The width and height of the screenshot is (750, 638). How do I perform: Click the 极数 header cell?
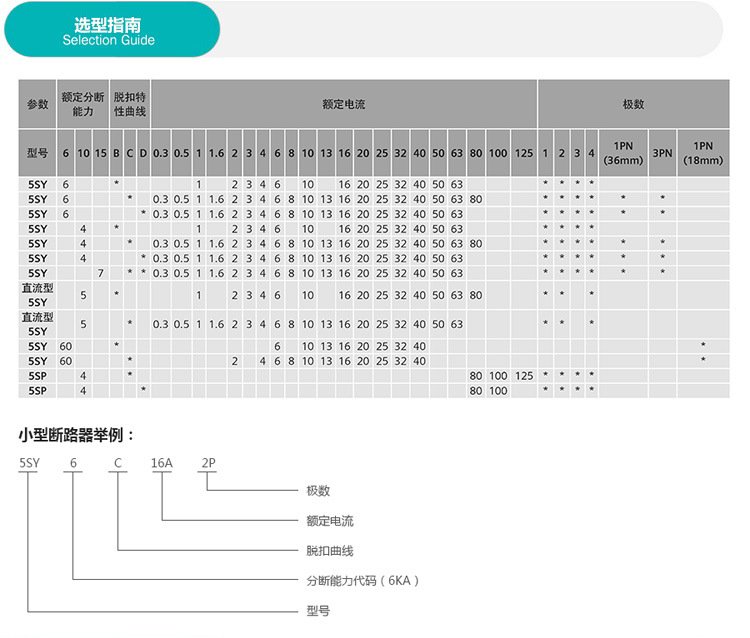tap(633, 104)
